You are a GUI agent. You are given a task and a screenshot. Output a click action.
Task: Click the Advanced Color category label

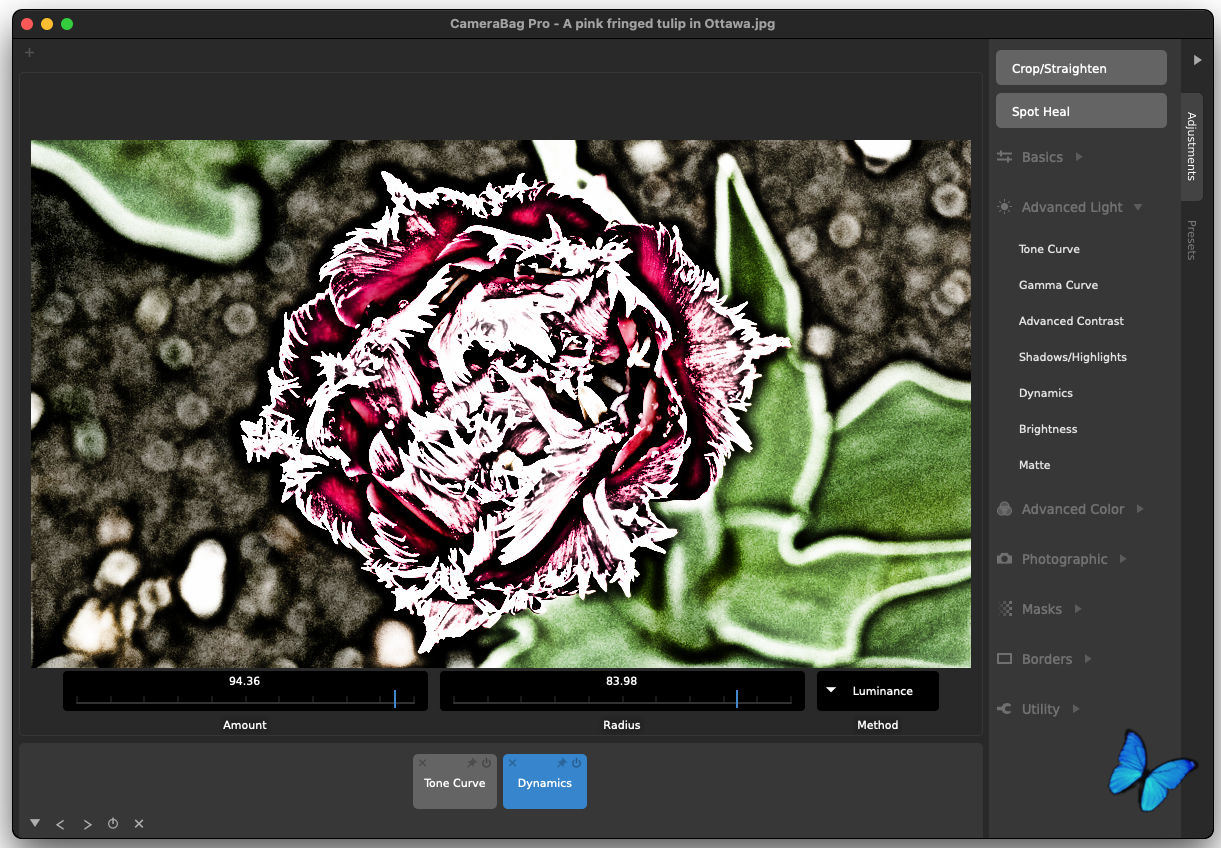(x=1073, y=509)
